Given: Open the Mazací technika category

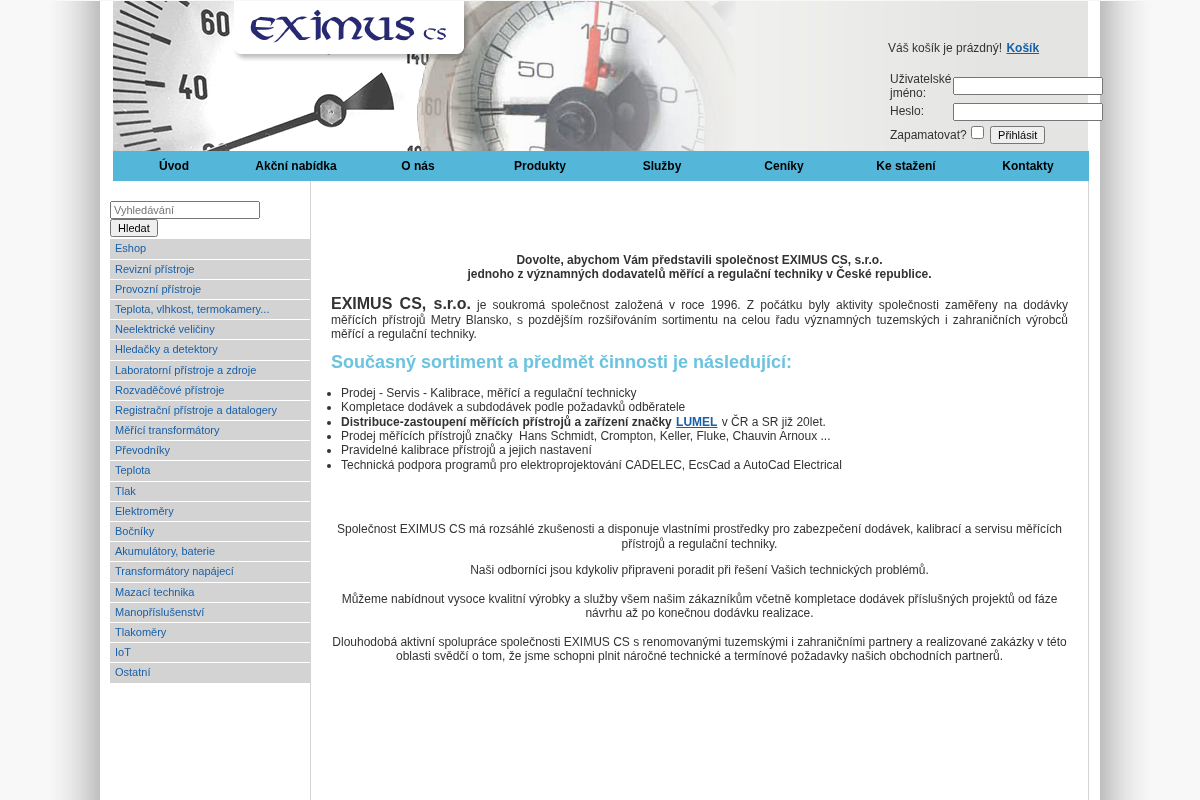Looking at the screenshot, I should tap(210, 592).
